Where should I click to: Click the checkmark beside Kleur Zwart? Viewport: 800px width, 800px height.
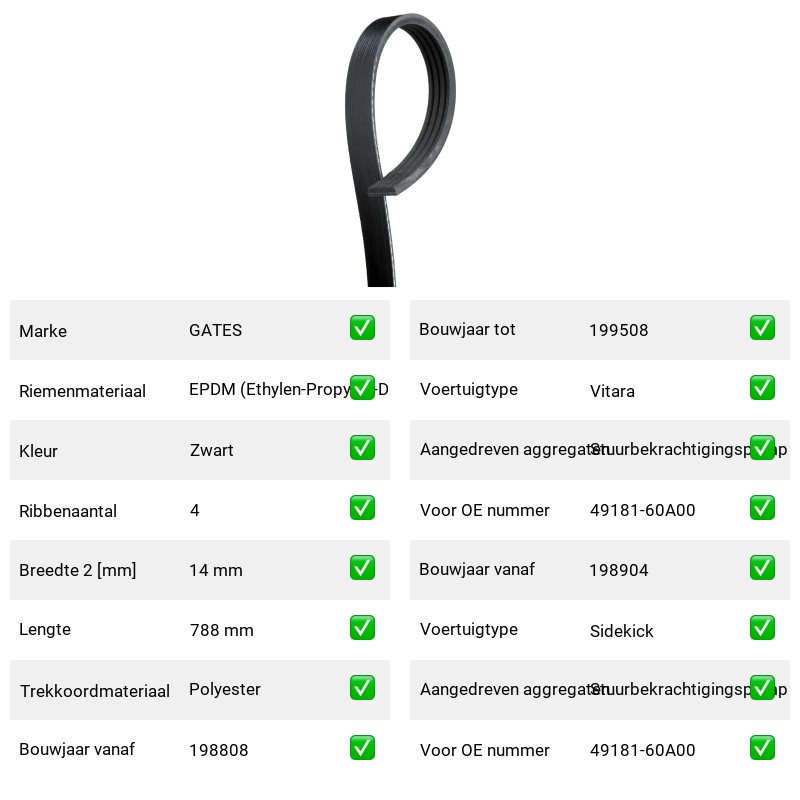pyautogui.click(x=362, y=447)
